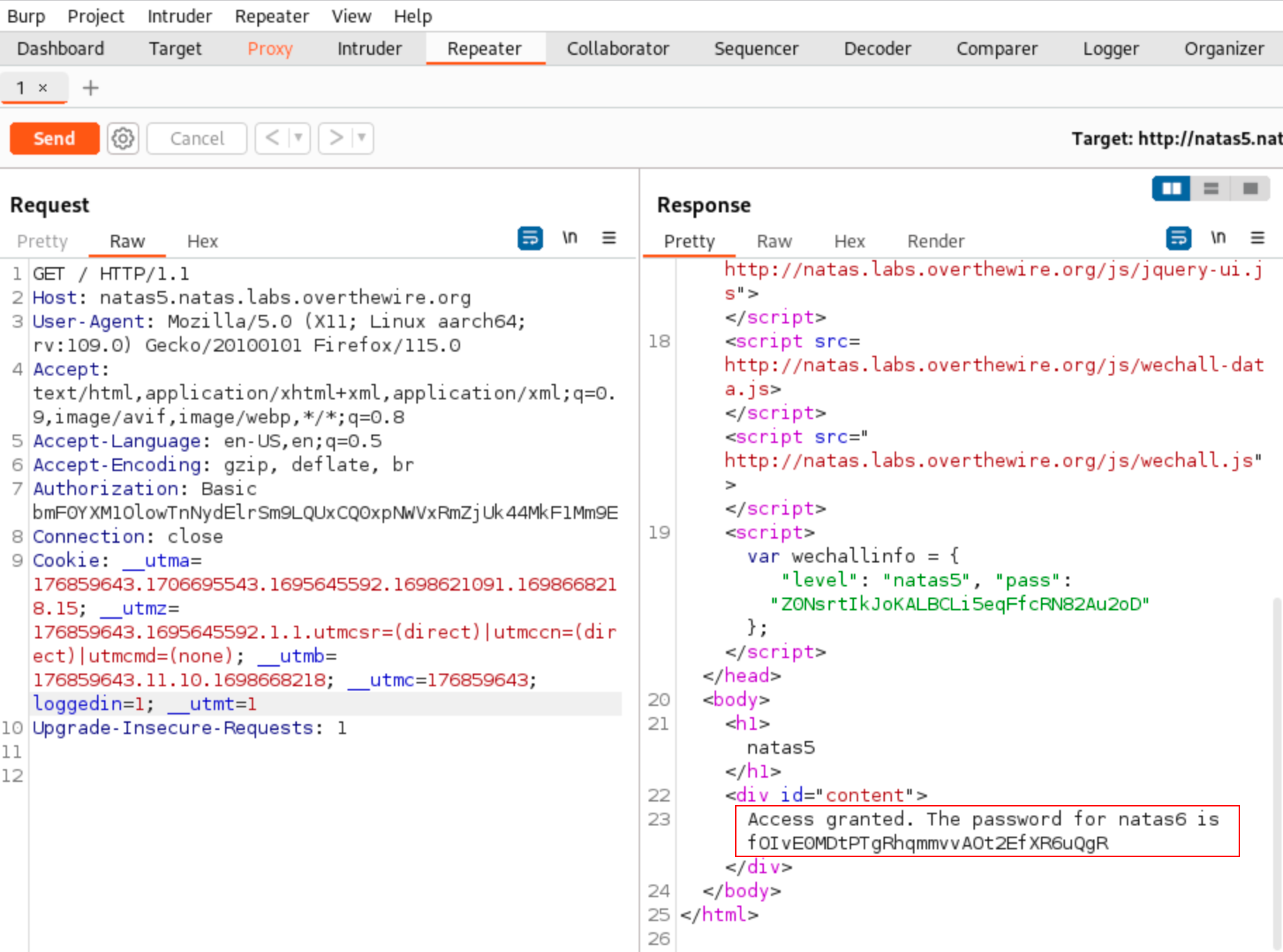The width and height of the screenshot is (1283, 952).
Task: Go back to previous request in history
Action: (272, 138)
